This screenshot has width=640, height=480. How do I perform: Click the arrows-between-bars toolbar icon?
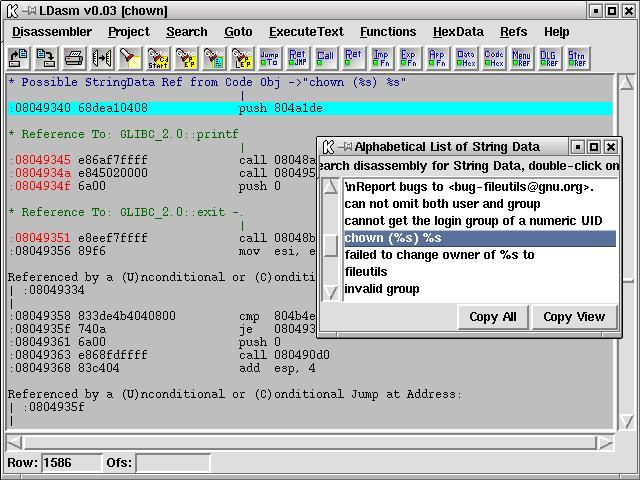click(x=102, y=58)
